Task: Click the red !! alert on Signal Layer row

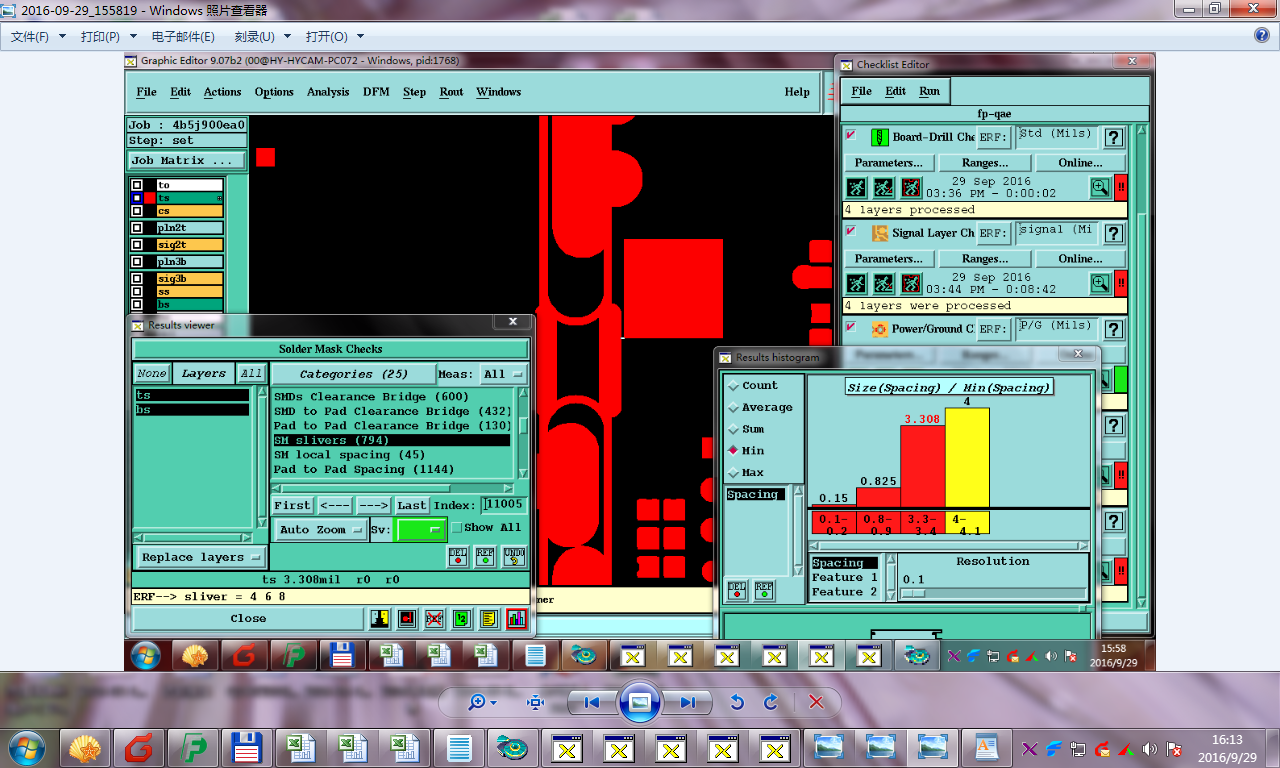Action: tap(1121, 283)
